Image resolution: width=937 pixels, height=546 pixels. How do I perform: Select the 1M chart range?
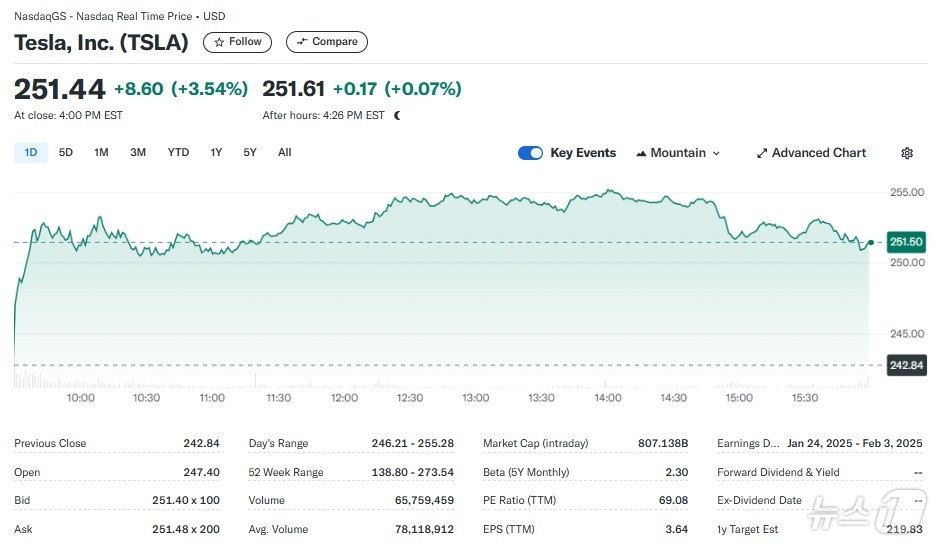101,153
